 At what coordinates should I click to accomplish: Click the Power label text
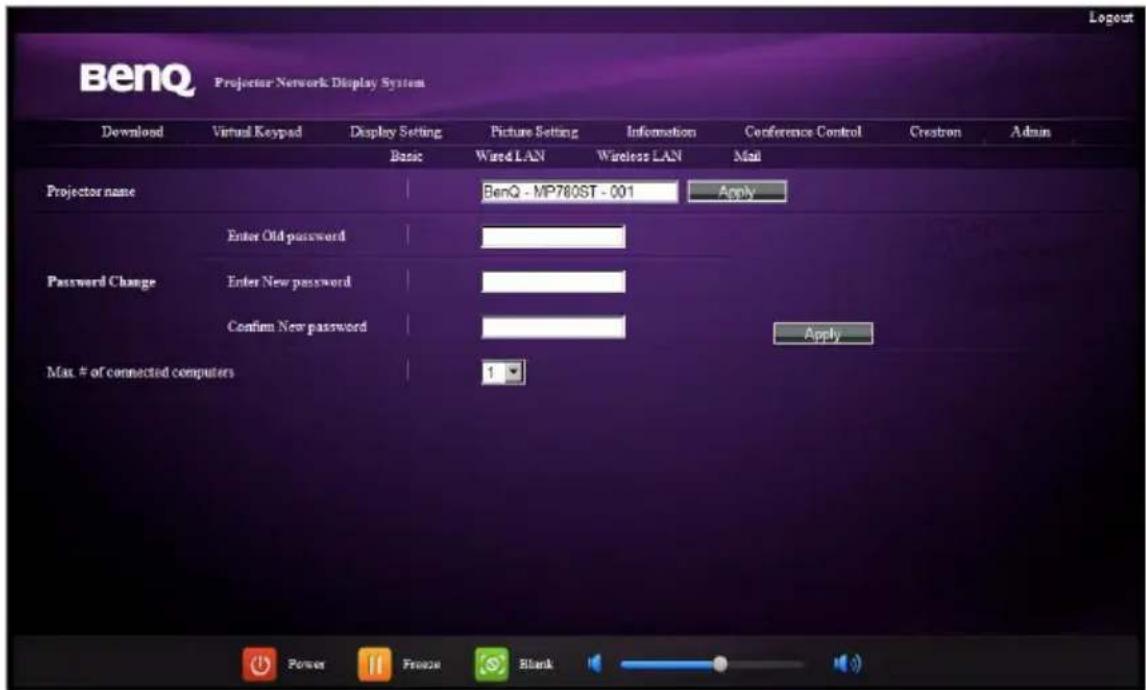306,664
